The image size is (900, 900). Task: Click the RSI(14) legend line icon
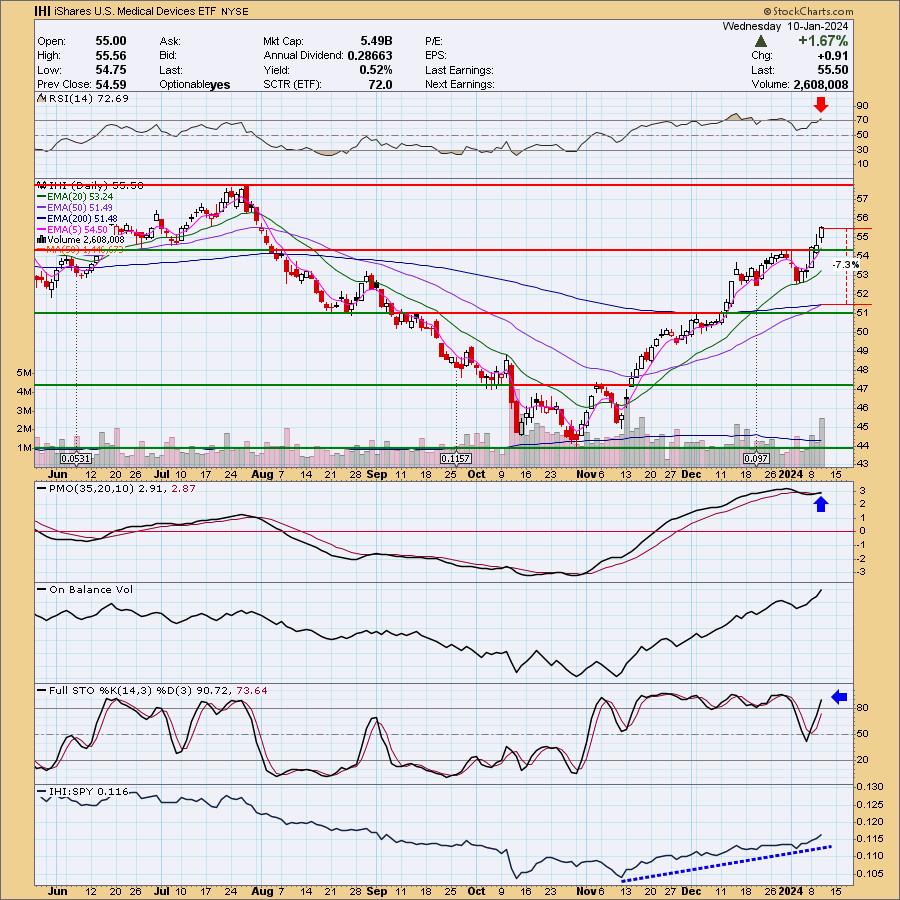click(41, 99)
